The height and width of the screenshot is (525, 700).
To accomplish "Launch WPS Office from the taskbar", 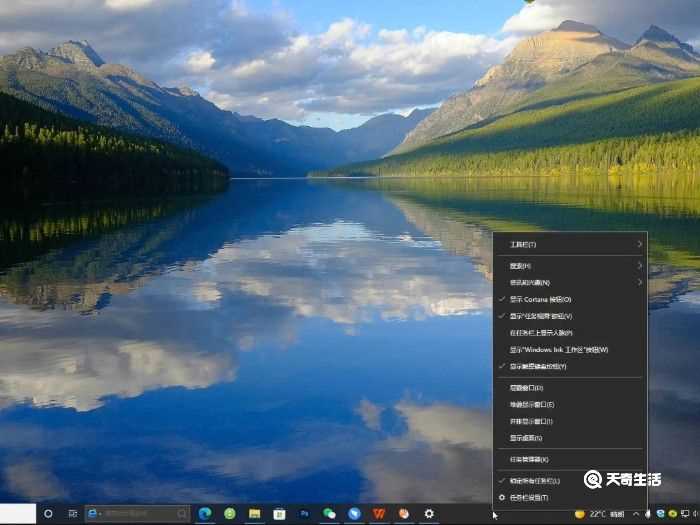I will pos(379,513).
